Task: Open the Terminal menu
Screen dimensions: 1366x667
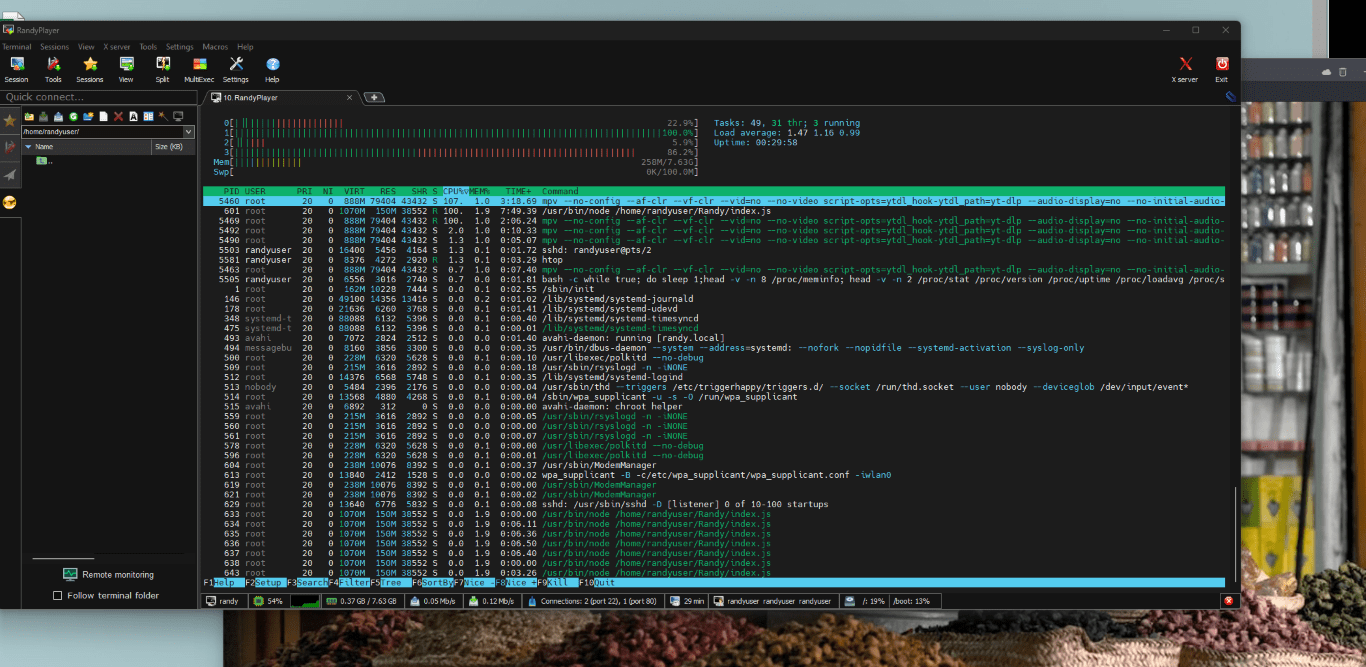Action: pos(17,47)
